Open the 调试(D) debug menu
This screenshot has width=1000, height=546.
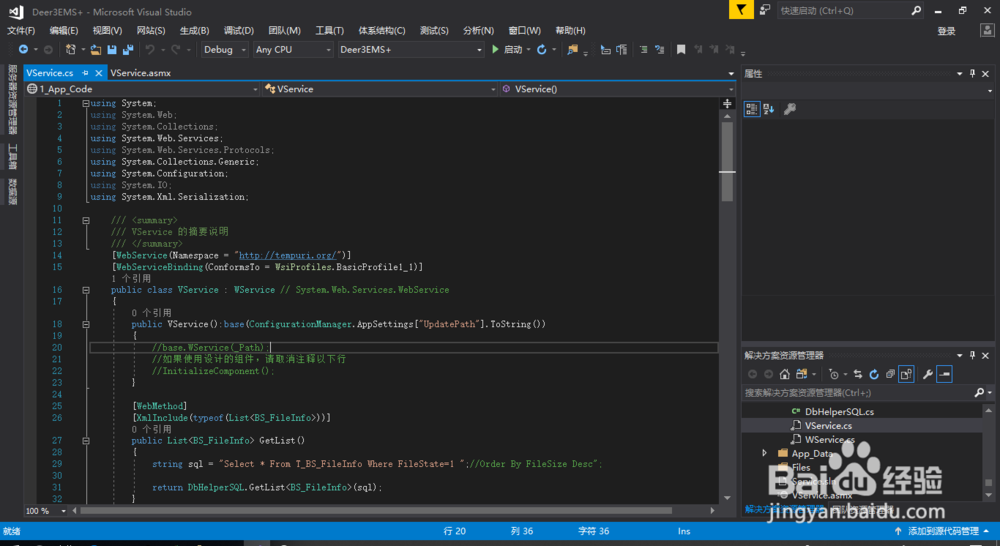(239, 31)
